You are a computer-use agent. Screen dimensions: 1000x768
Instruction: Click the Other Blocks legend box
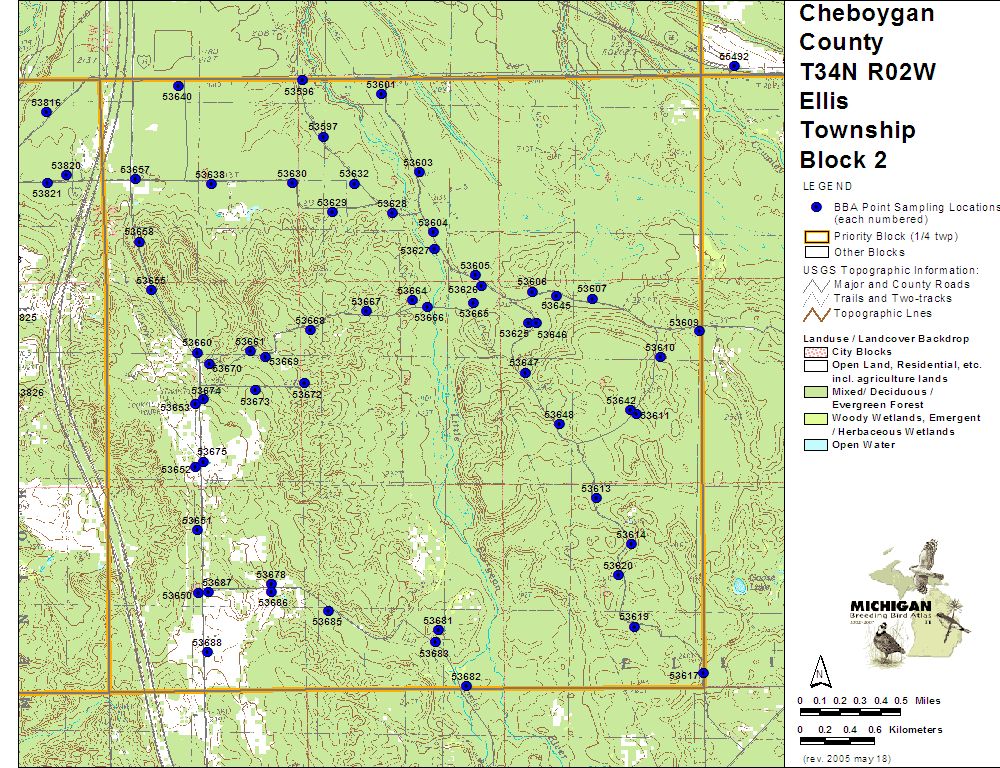(x=816, y=252)
